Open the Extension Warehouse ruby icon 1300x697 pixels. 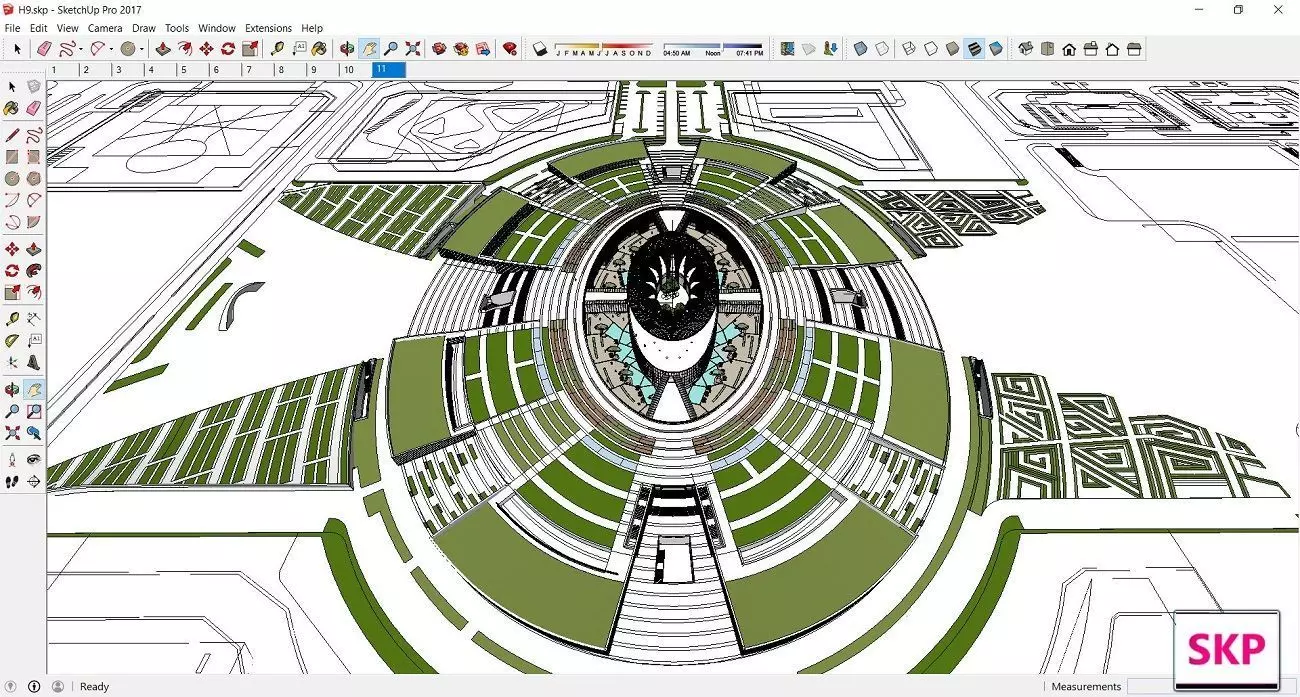509,48
